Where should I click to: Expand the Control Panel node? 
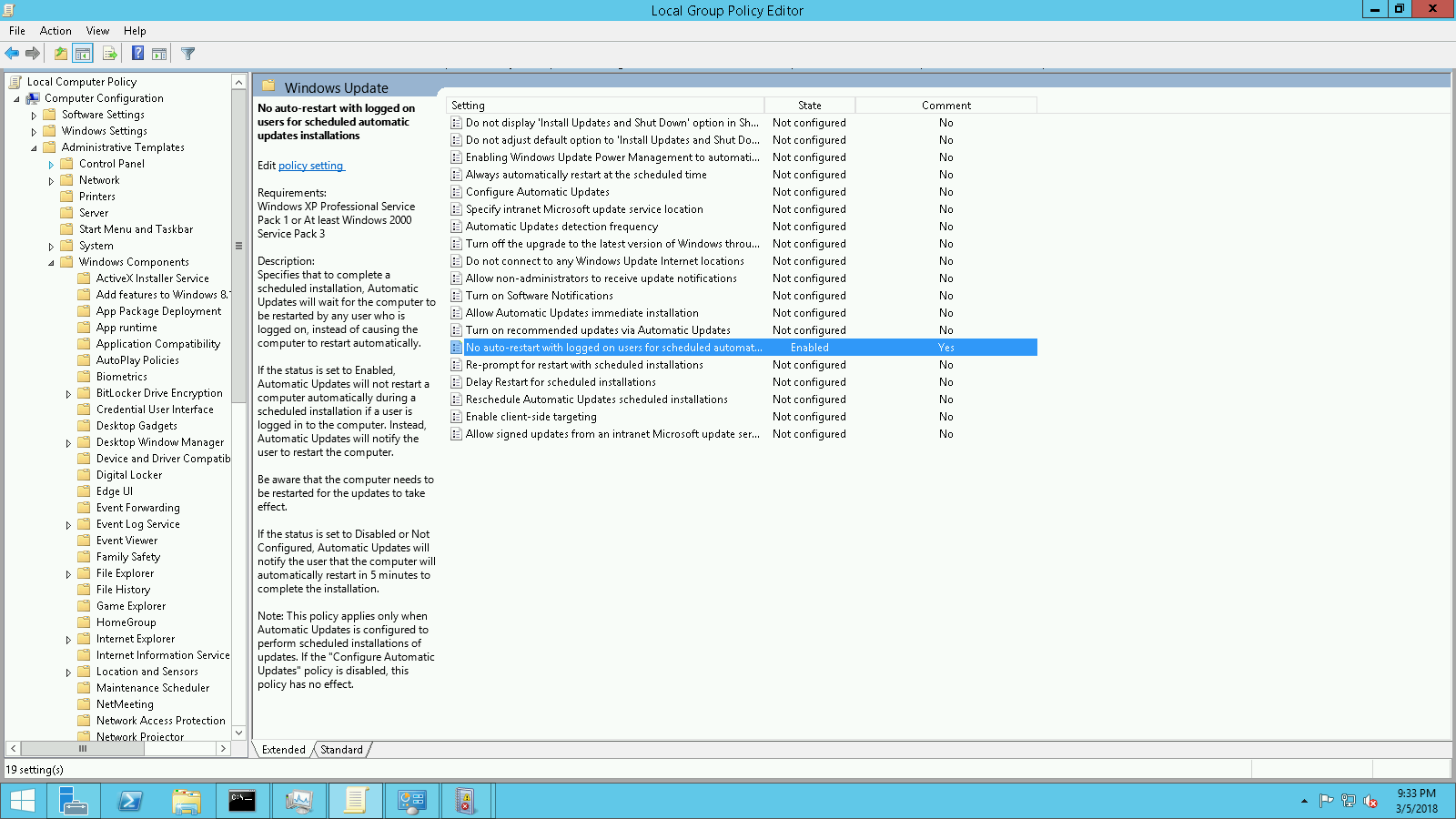[51, 165]
